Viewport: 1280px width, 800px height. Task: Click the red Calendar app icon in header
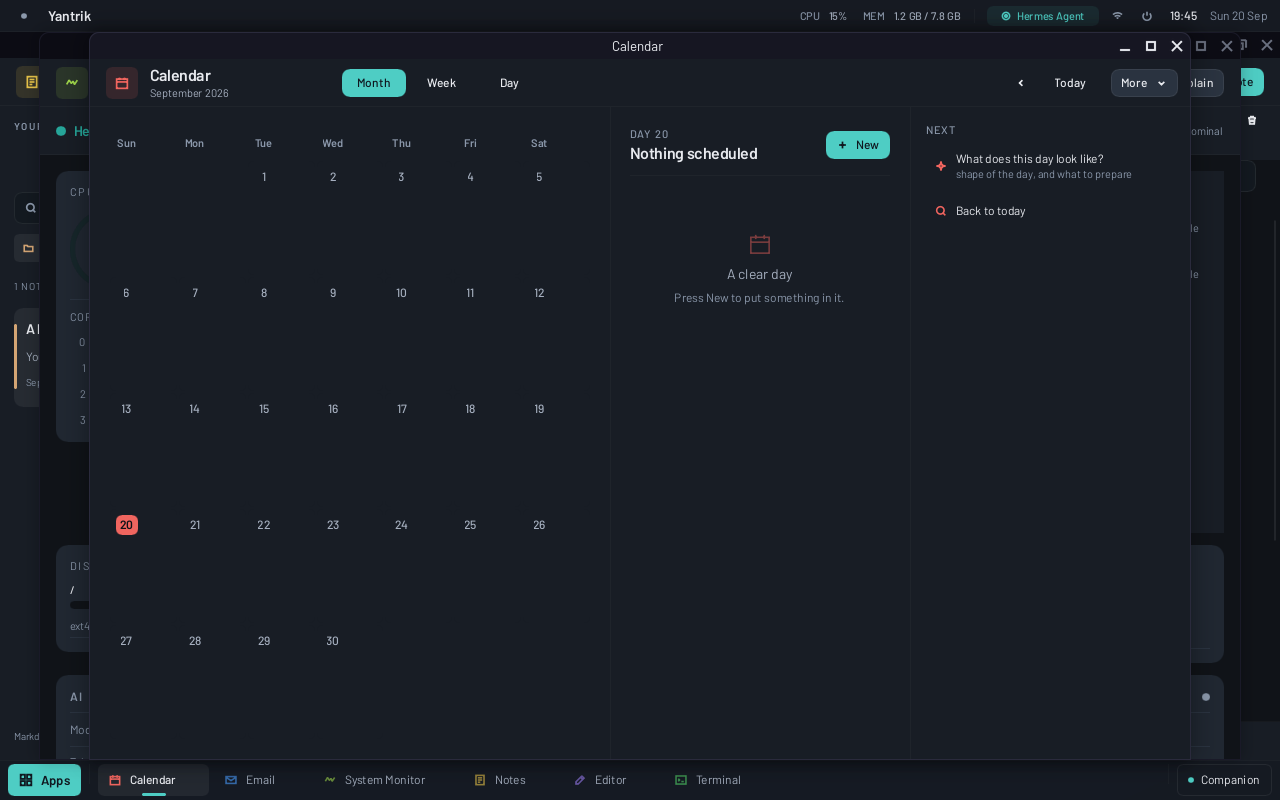[x=122, y=83]
